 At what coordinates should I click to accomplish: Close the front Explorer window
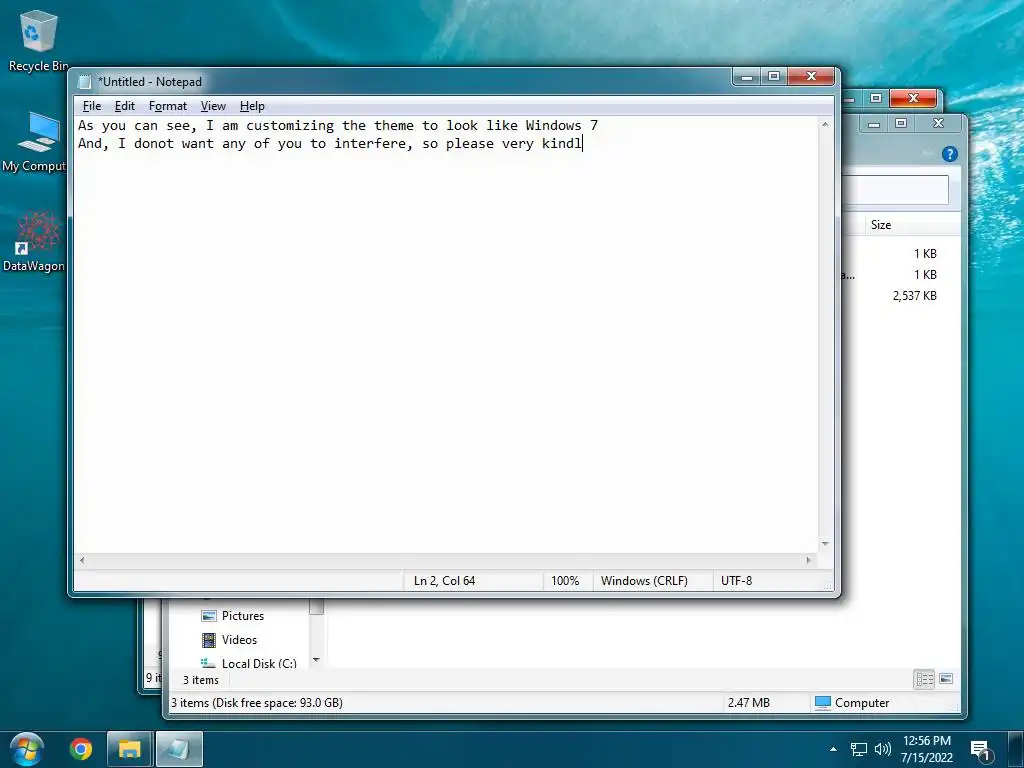(x=938, y=123)
